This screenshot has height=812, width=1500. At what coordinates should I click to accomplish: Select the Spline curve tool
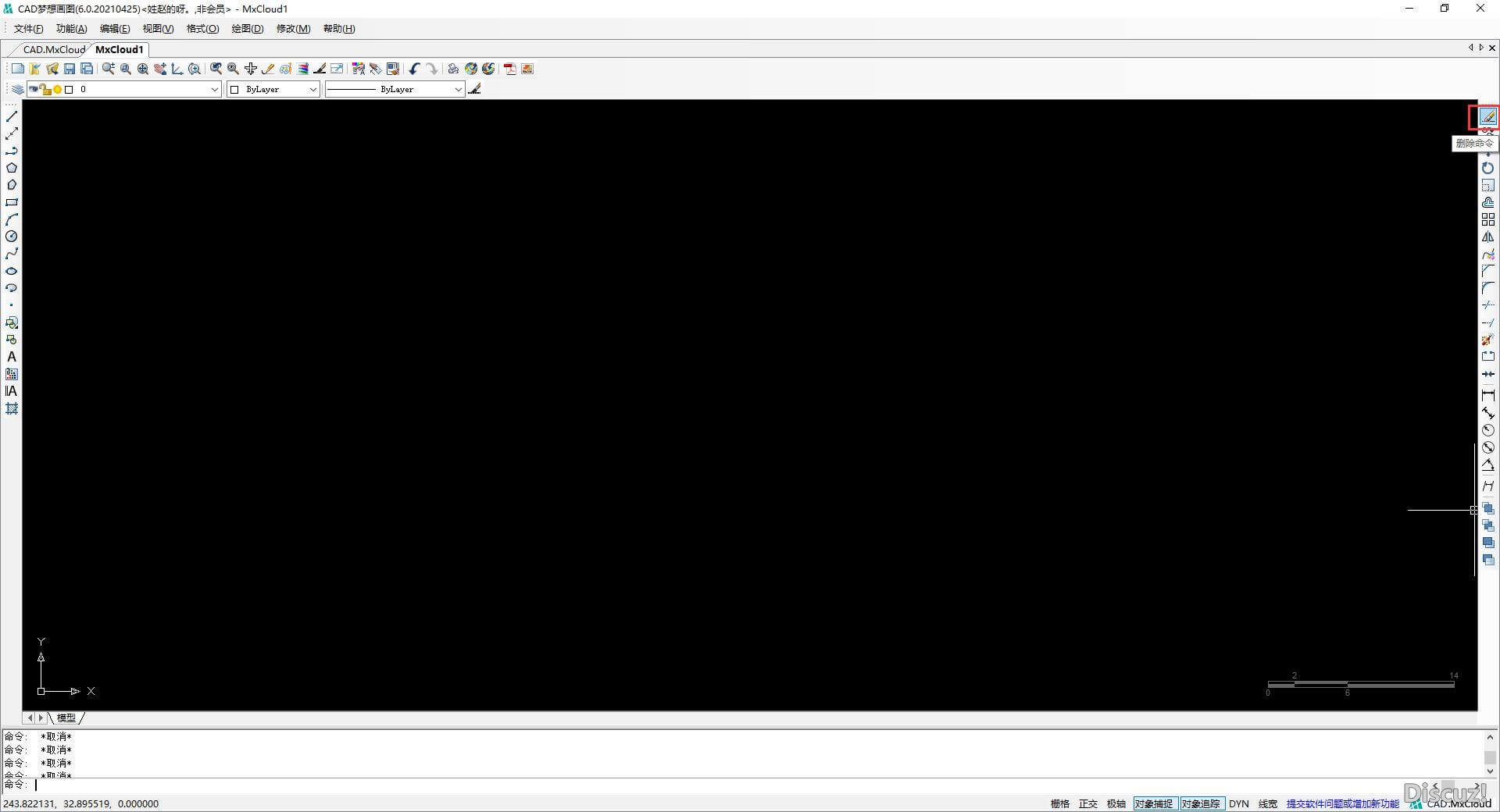[x=12, y=254]
